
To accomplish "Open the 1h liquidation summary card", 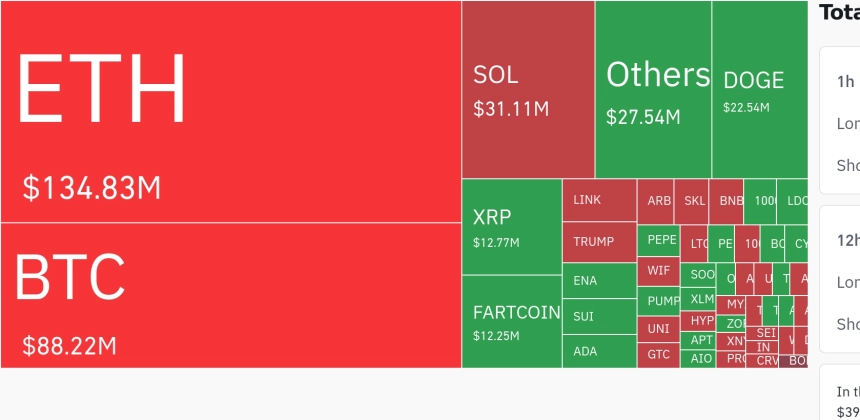I will click(x=840, y=121).
